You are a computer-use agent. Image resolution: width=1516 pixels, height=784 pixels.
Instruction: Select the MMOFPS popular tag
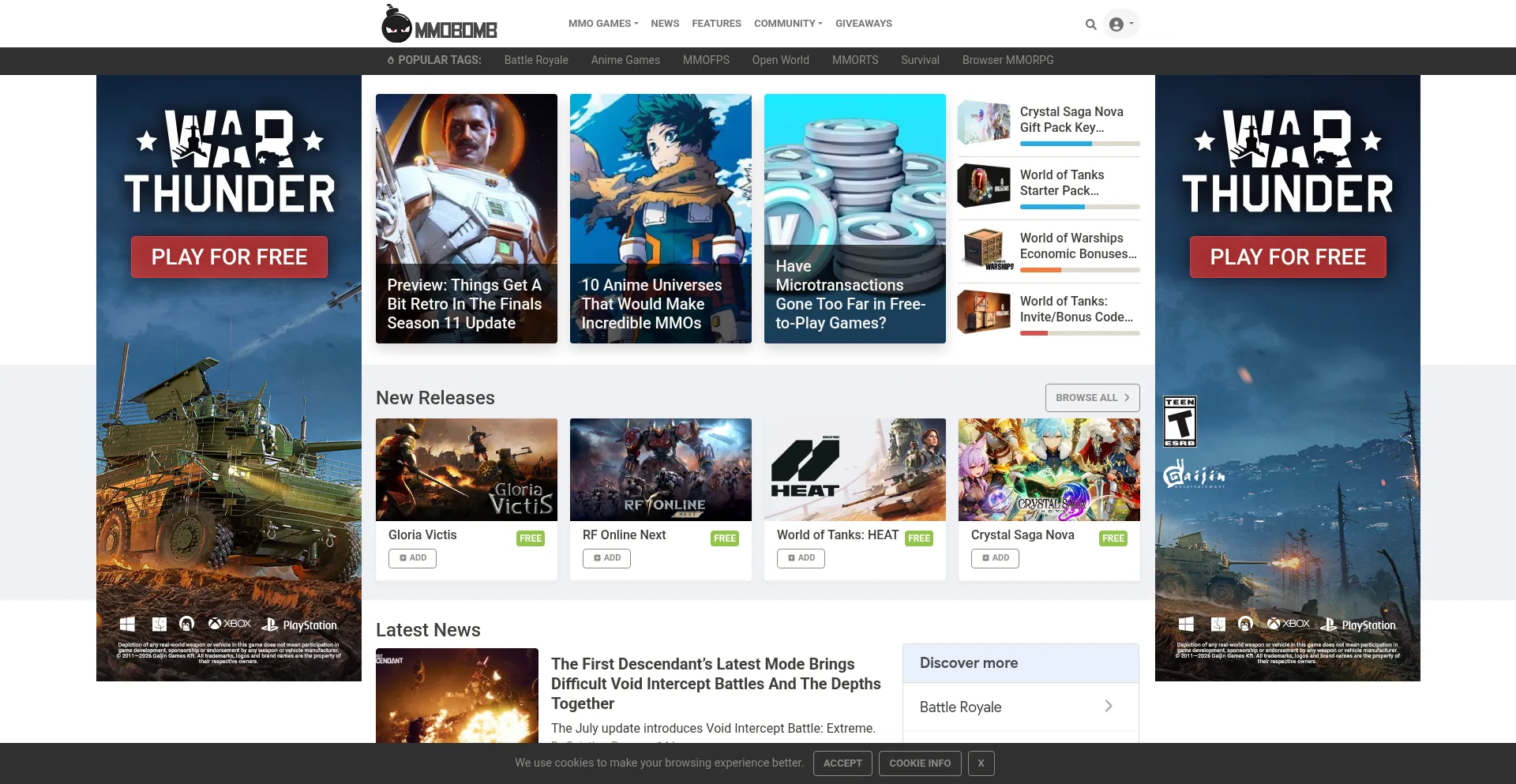(706, 60)
